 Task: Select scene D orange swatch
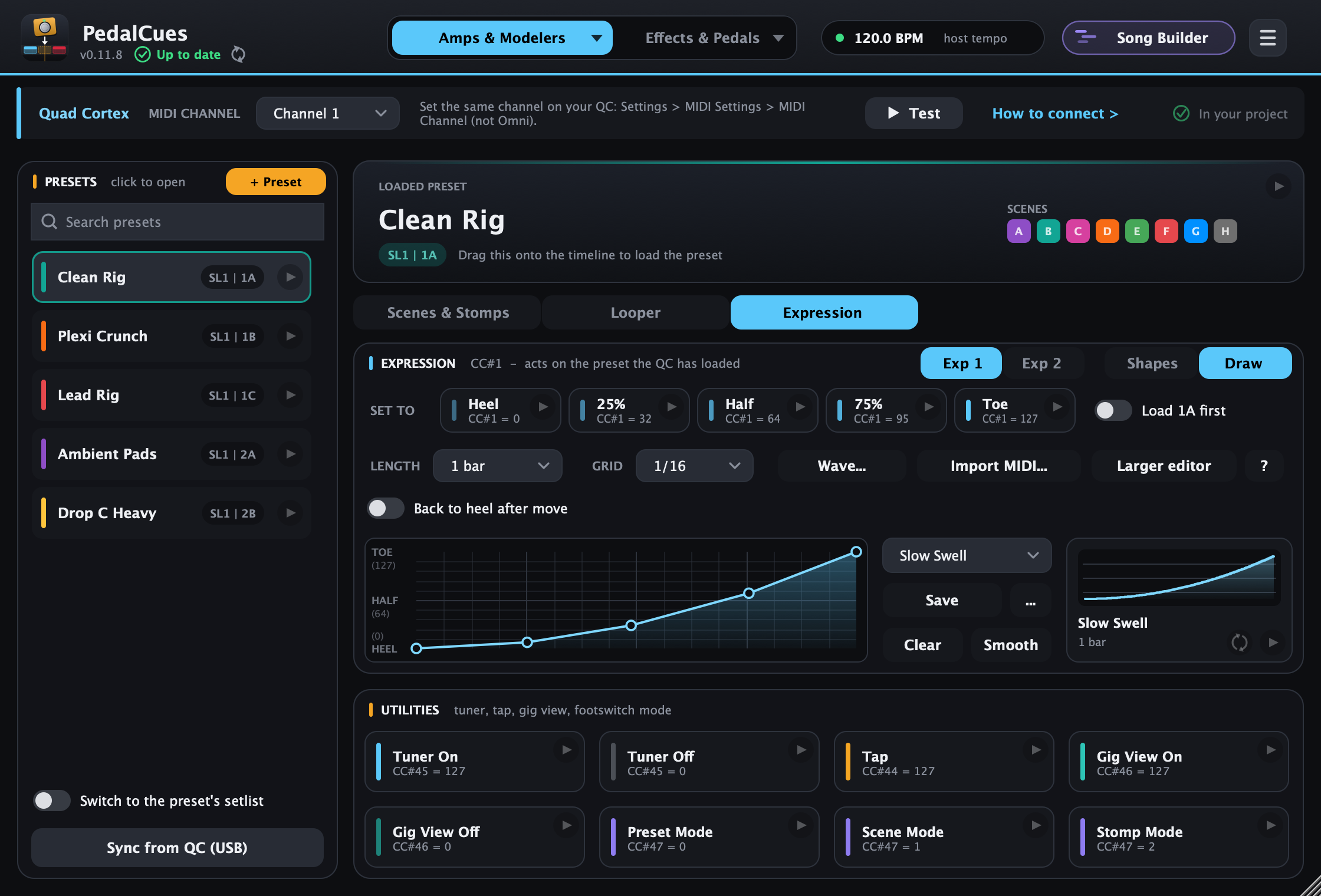[x=1107, y=231]
